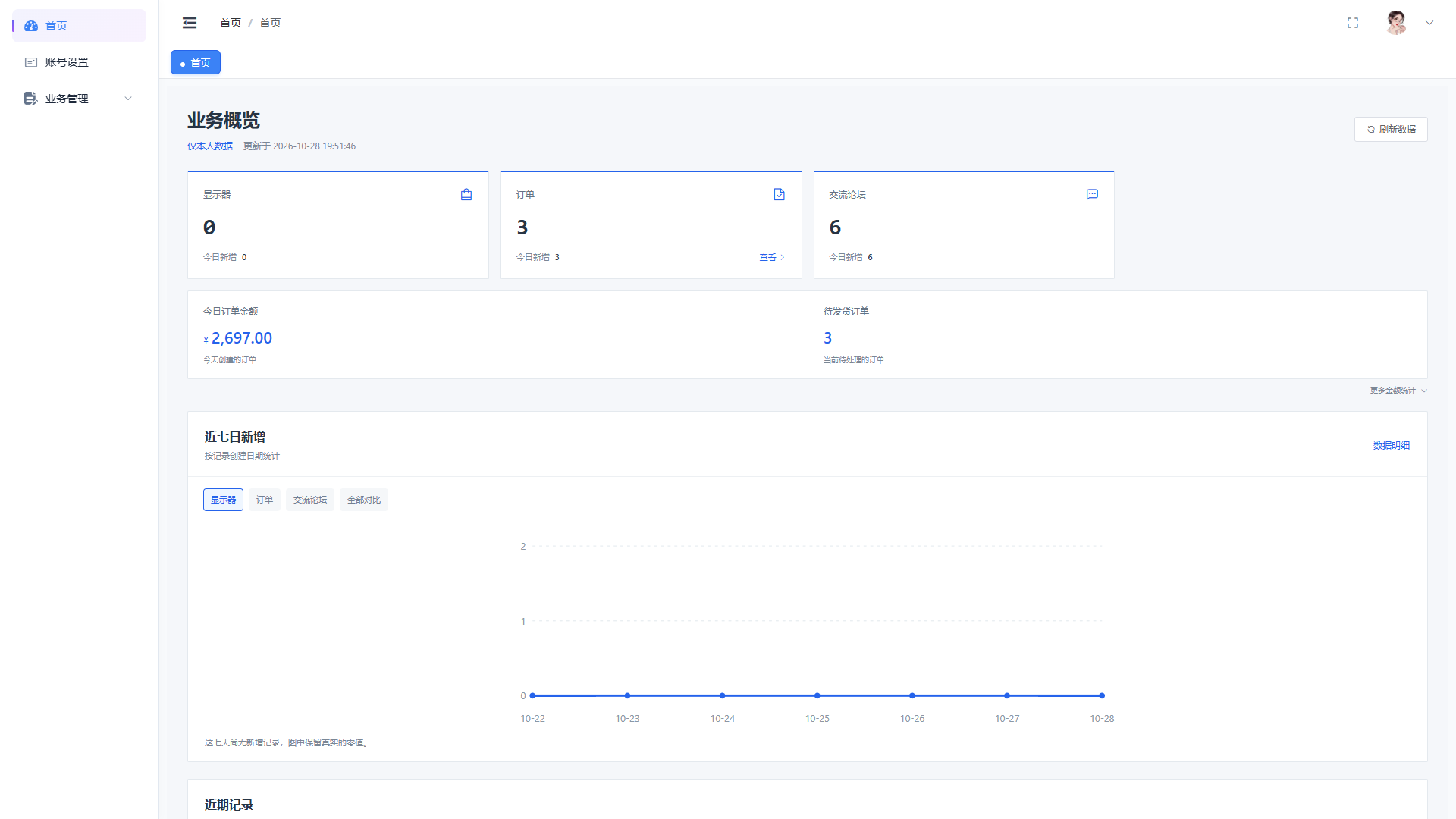Select the blue 首页 page tab
1456x819 pixels.
(196, 62)
